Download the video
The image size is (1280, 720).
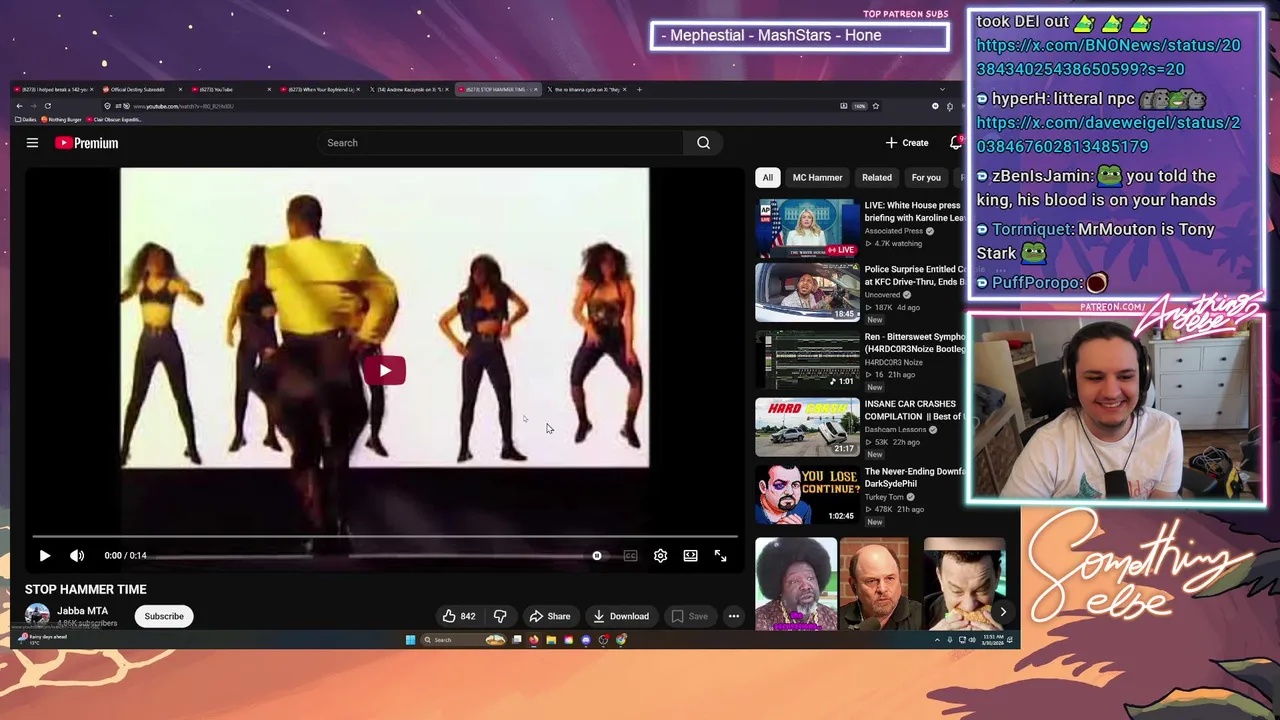pos(621,616)
